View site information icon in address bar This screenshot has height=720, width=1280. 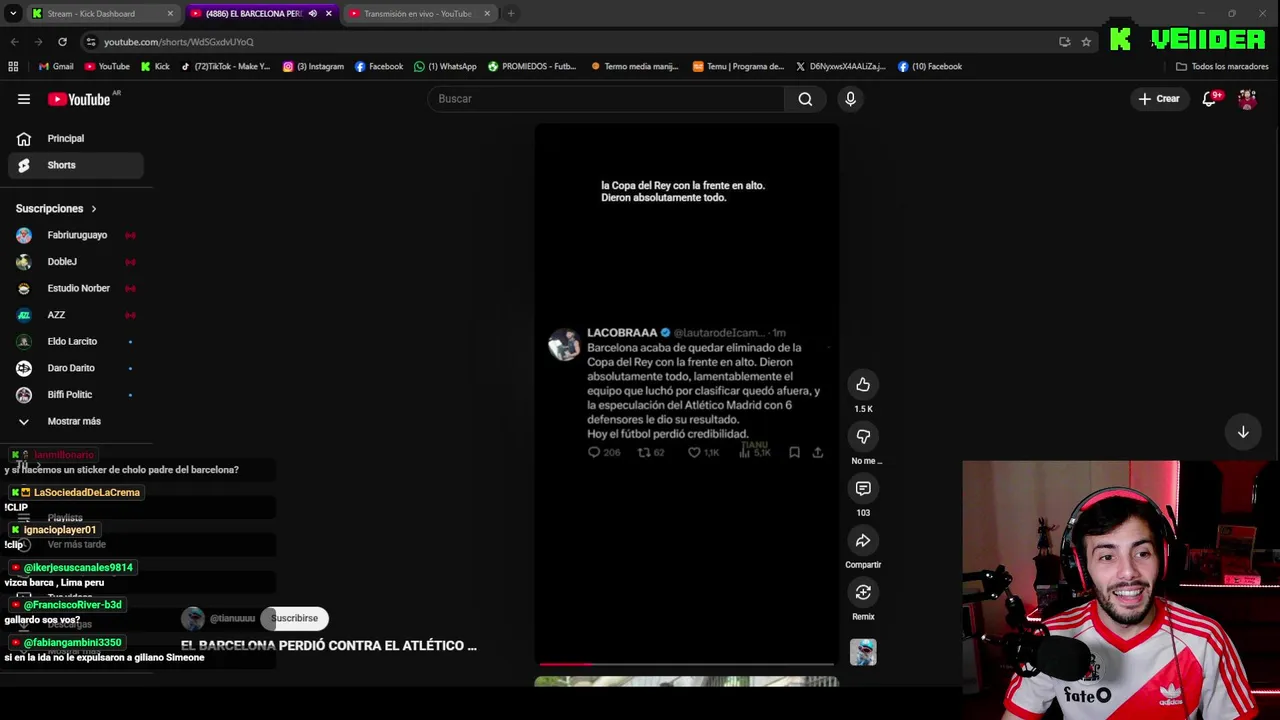pyautogui.click(x=91, y=42)
